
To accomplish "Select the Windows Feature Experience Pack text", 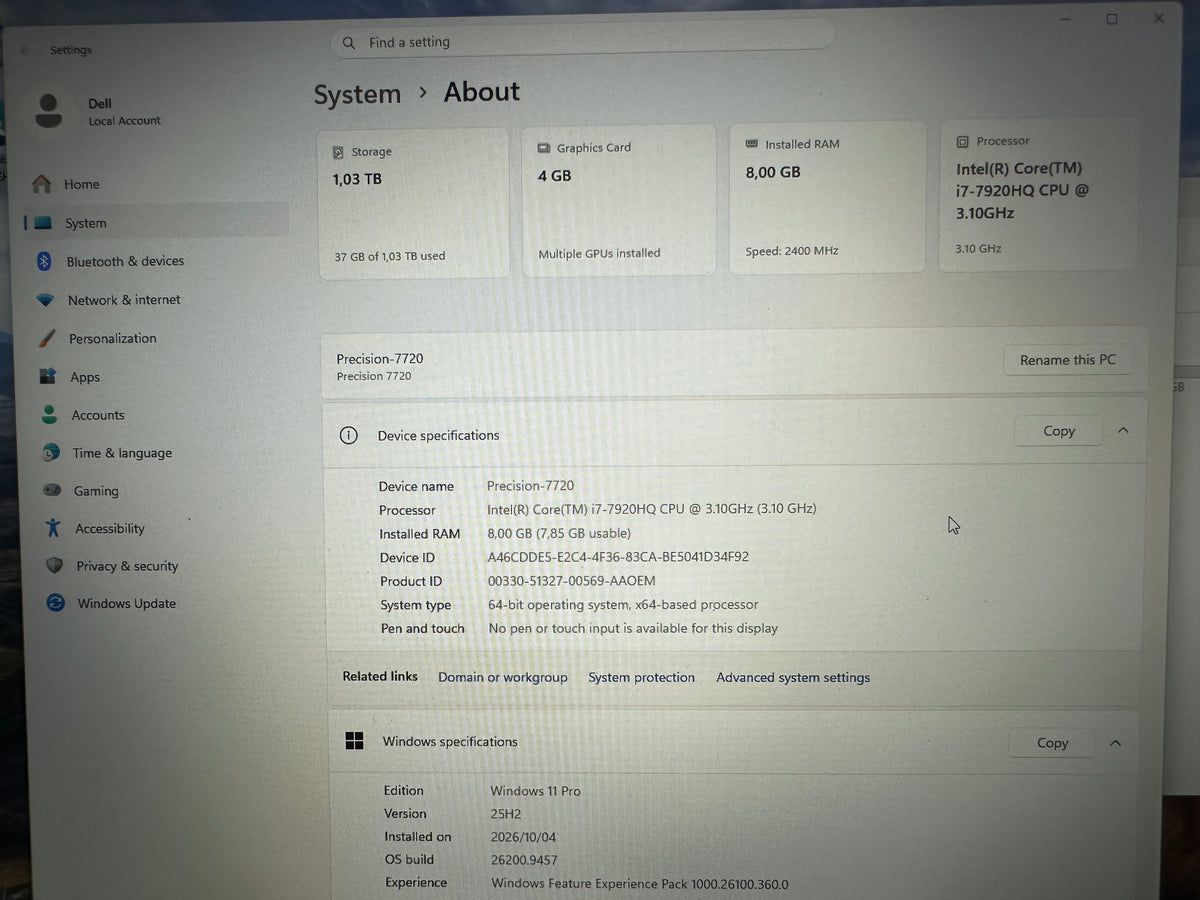I will (x=640, y=884).
